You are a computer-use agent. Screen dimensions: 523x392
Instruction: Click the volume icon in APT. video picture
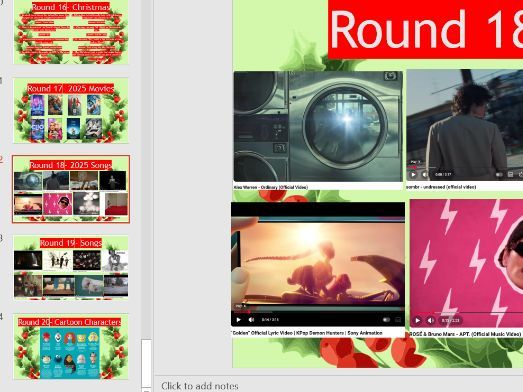pos(431,321)
